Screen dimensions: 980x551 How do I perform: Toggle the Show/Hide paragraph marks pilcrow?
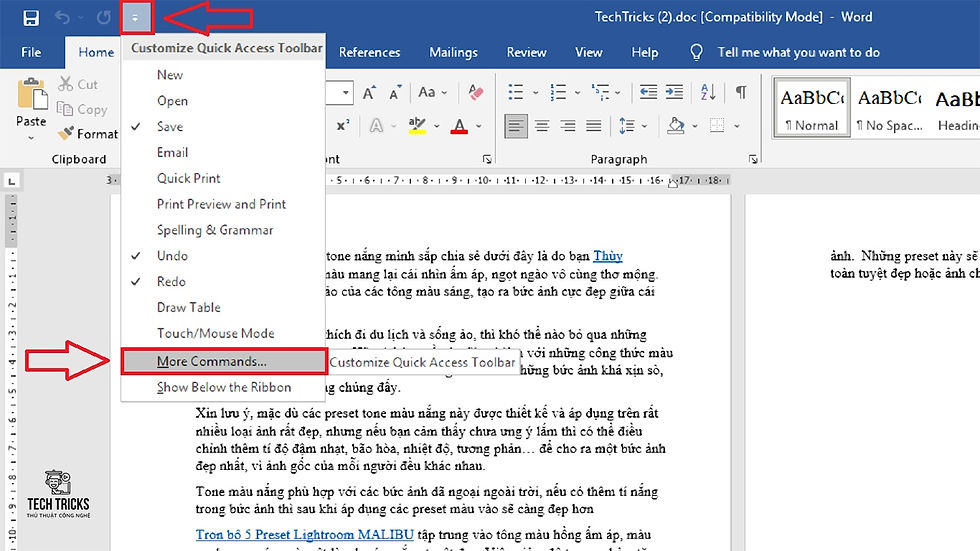(x=741, y=92)
